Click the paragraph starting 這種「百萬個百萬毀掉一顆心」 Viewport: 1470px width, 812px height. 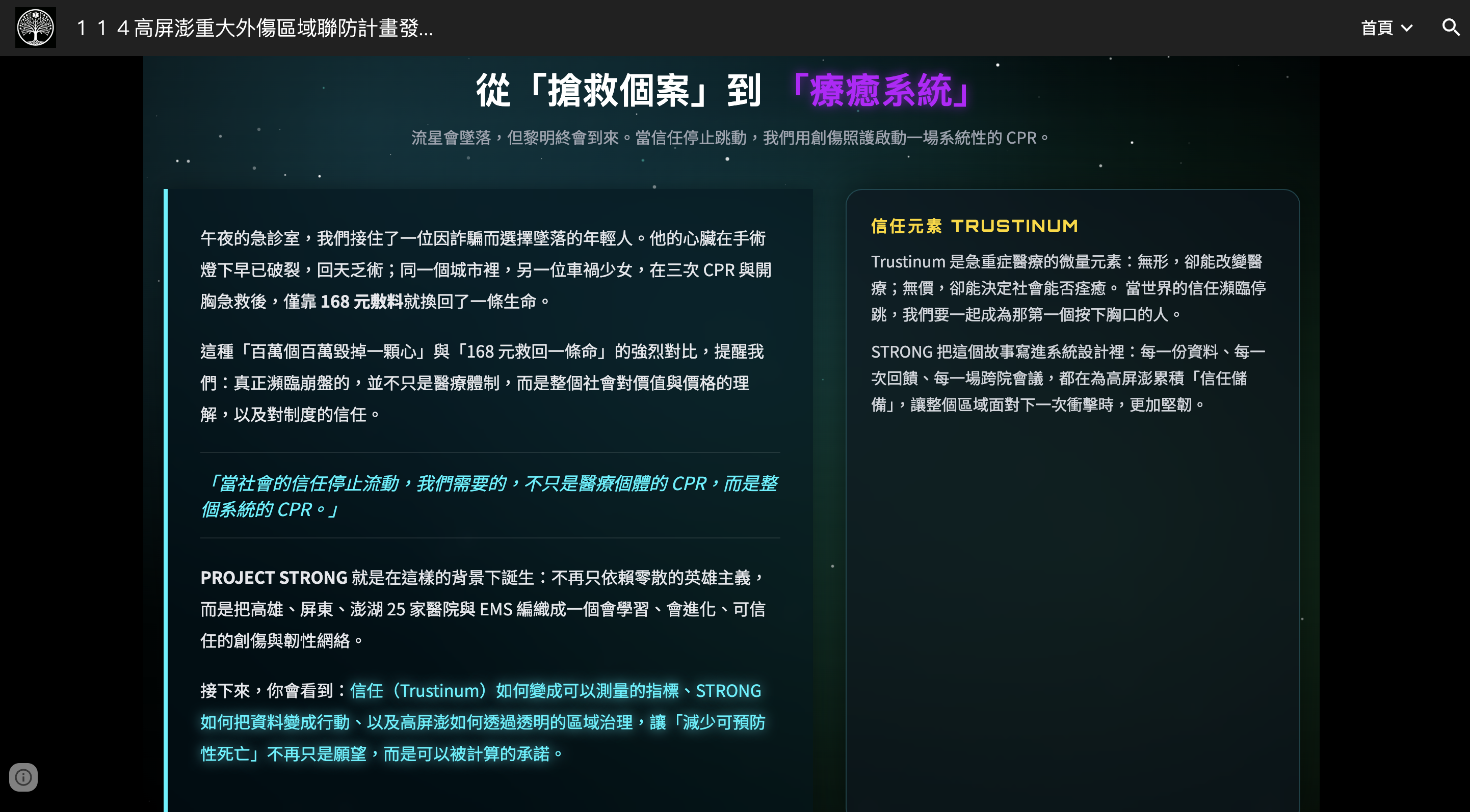(x=482, y=383)
